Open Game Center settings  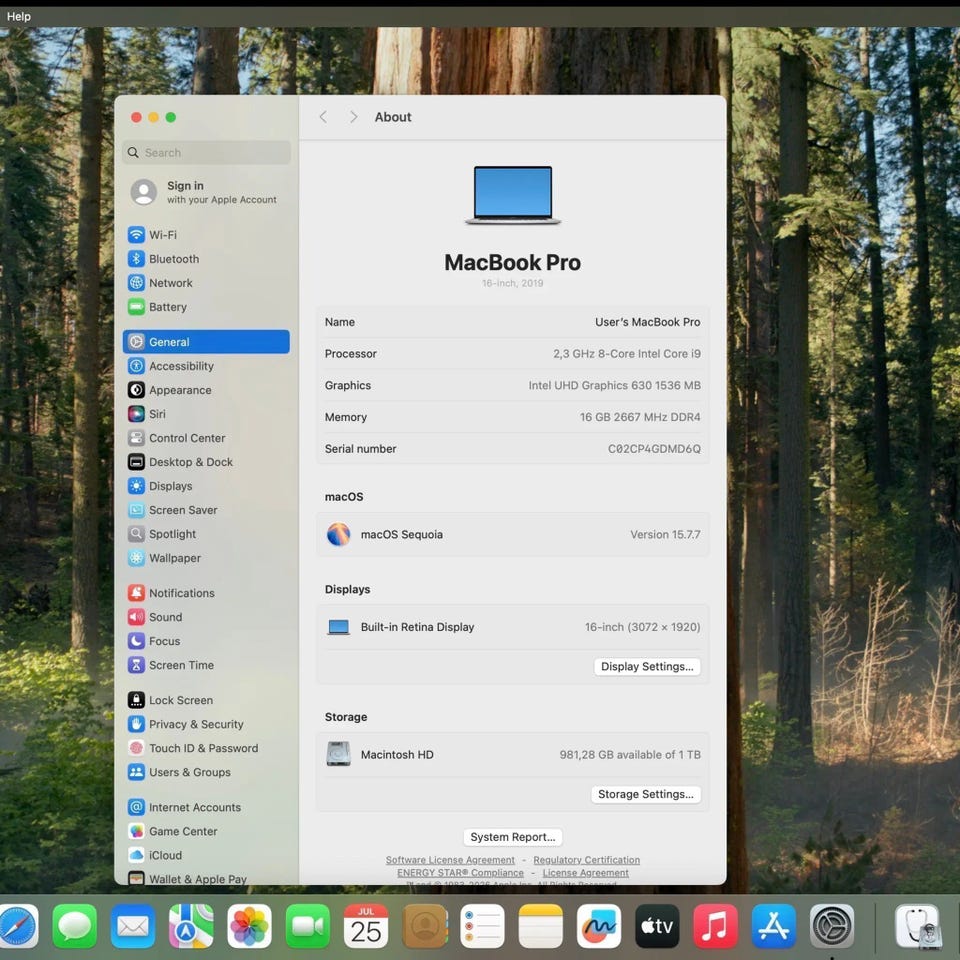(206, 831)
